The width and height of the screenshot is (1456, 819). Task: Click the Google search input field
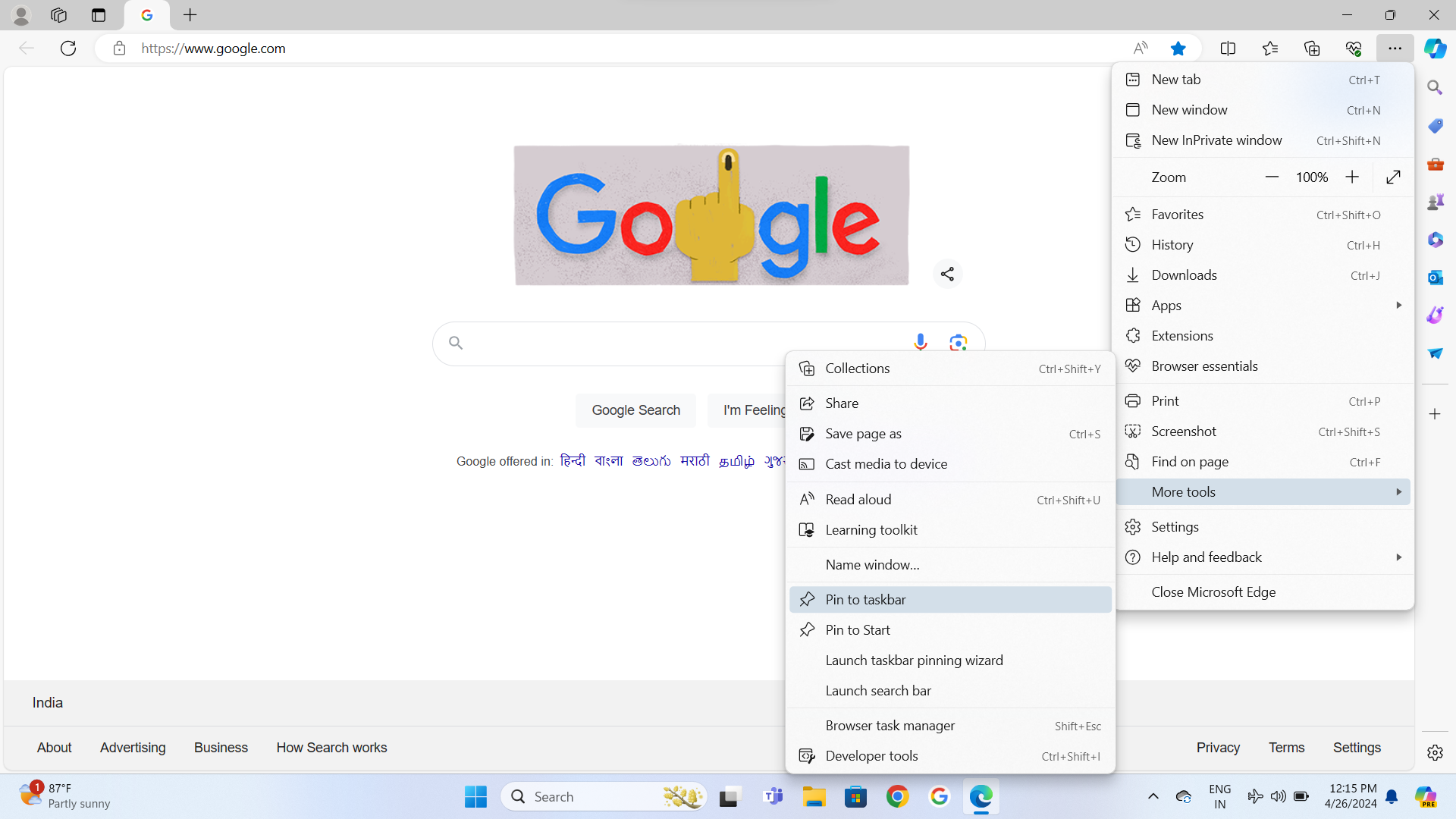click(680, 343)
